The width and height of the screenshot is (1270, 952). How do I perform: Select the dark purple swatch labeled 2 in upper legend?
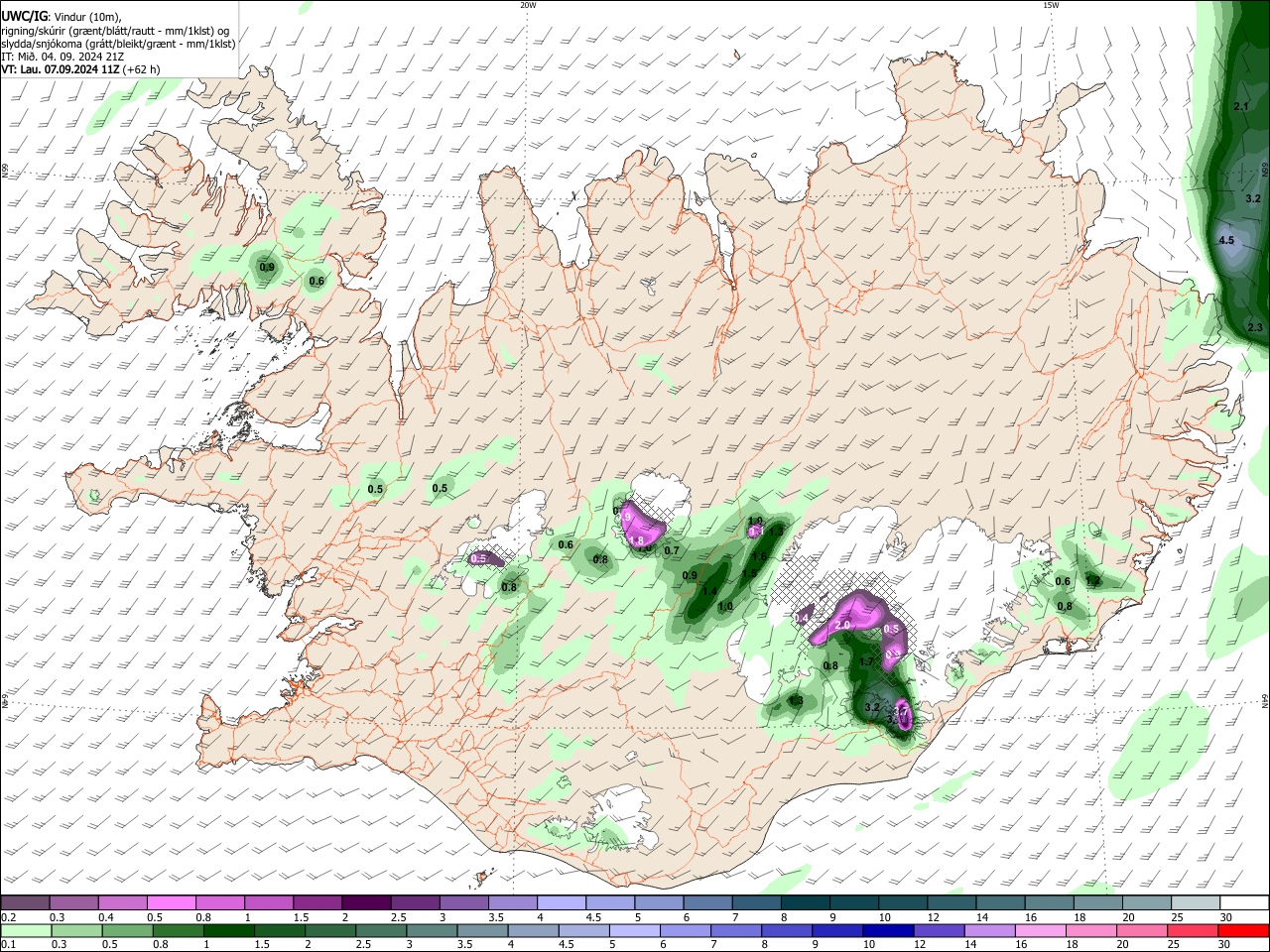tap(365, 902)
